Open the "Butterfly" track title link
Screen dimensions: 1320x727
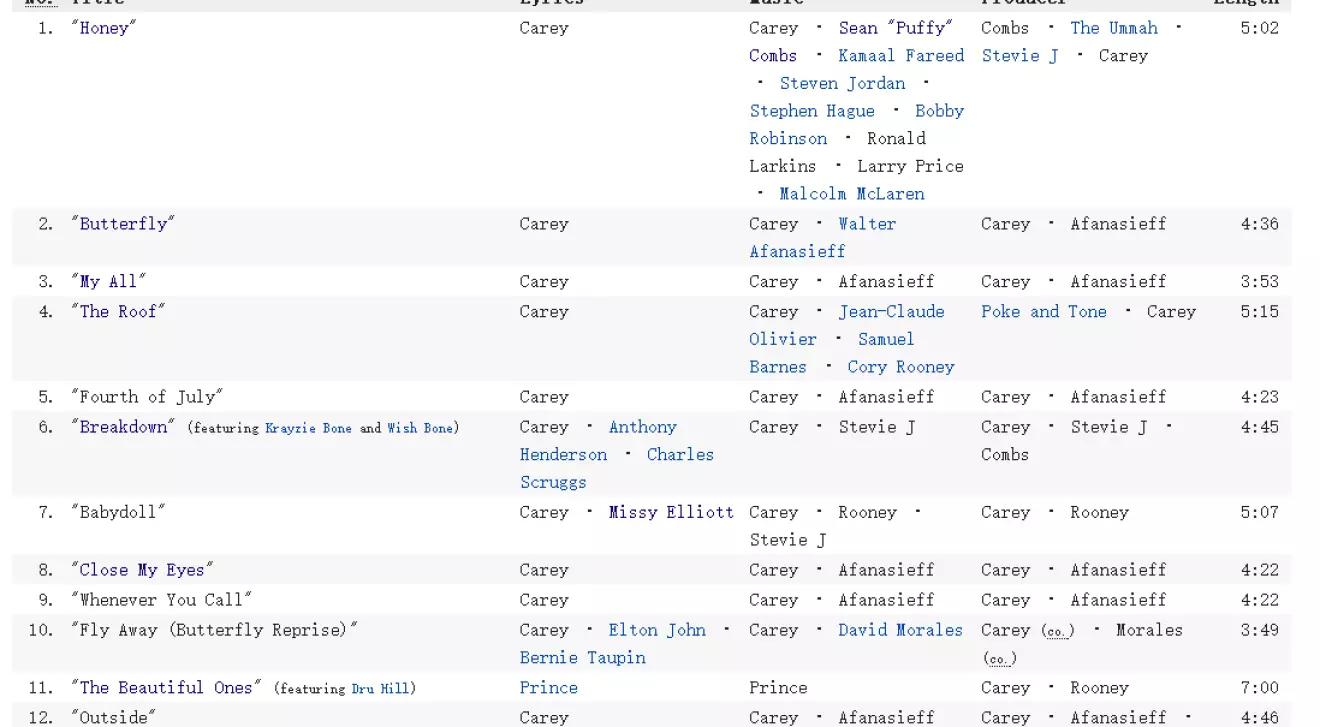pos(123,224)
